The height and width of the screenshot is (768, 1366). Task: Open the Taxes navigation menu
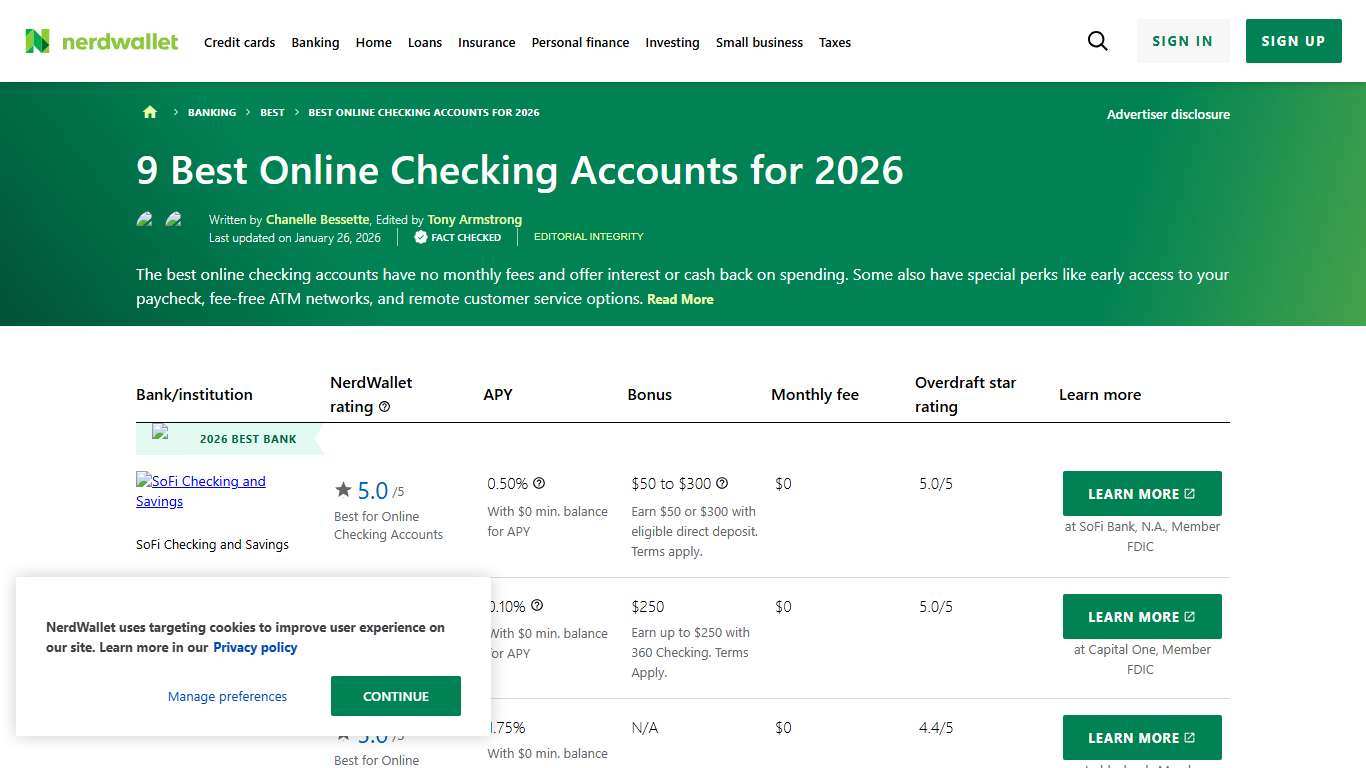[835, 42]
